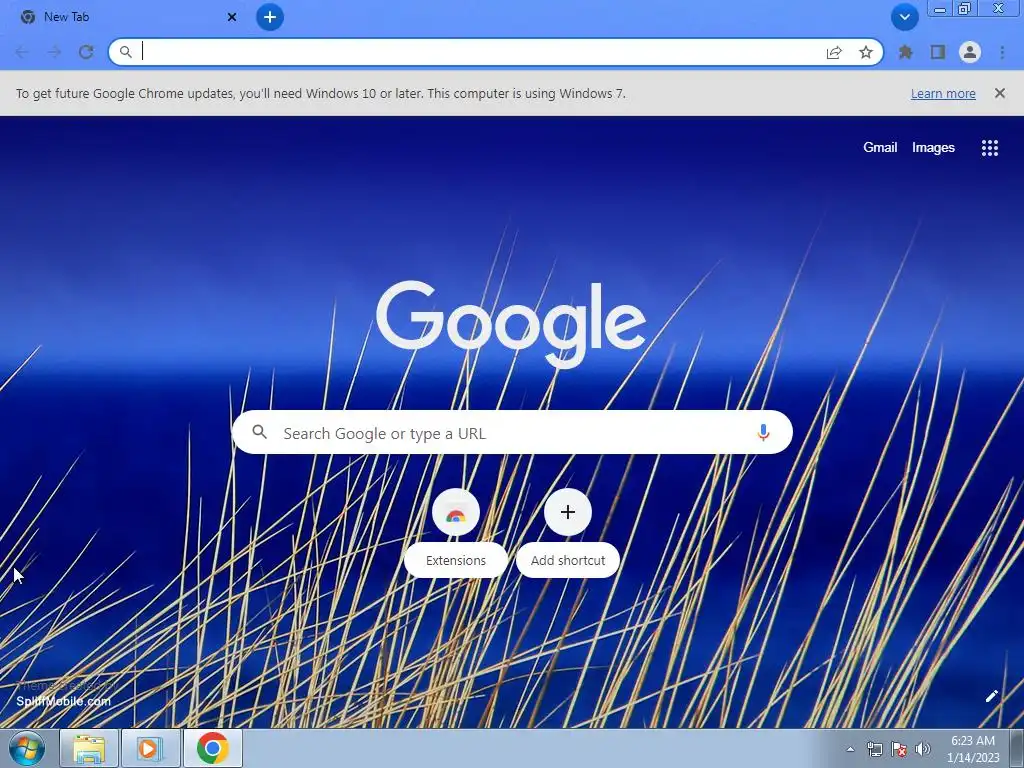Screen dimensions: 1024x768
Task: Launch Windows Media Player from taskbar
Action: pos(150,748)
